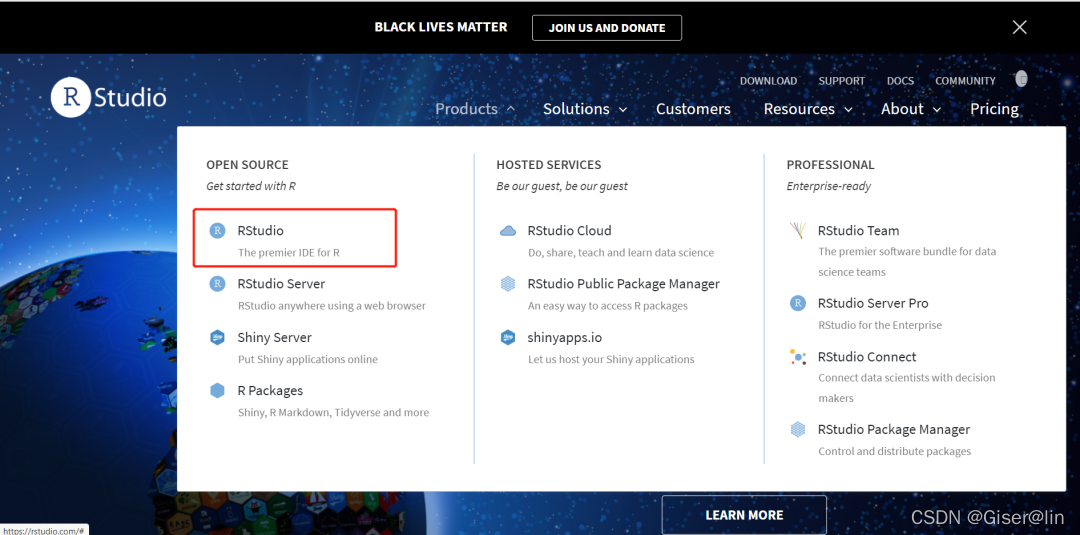Open the COMMUNITY link
1080x535 pixels.
965,81
